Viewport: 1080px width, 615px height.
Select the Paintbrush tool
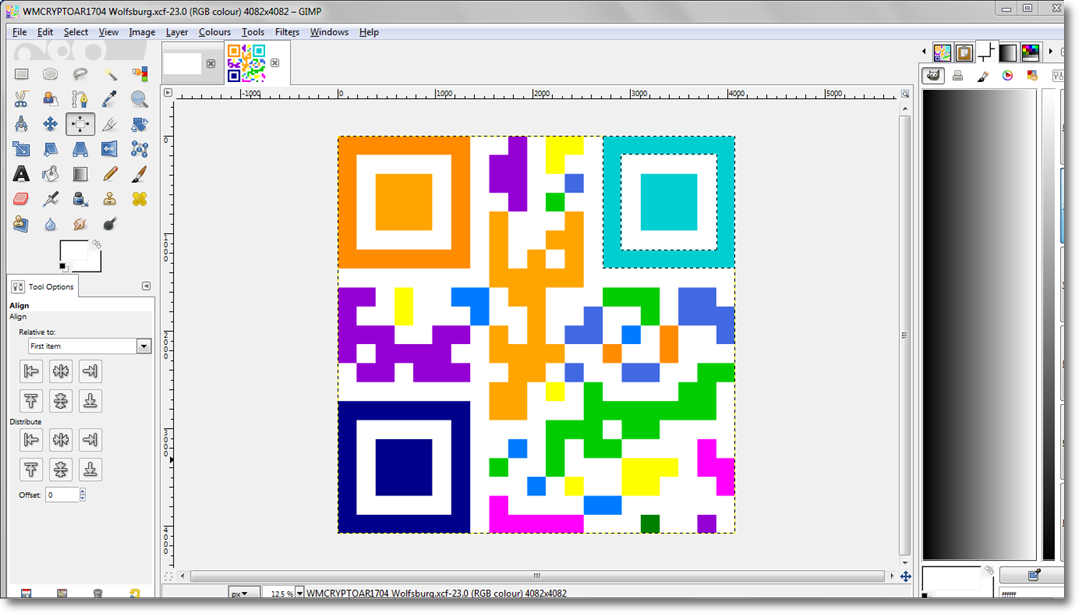click(139, 174)
